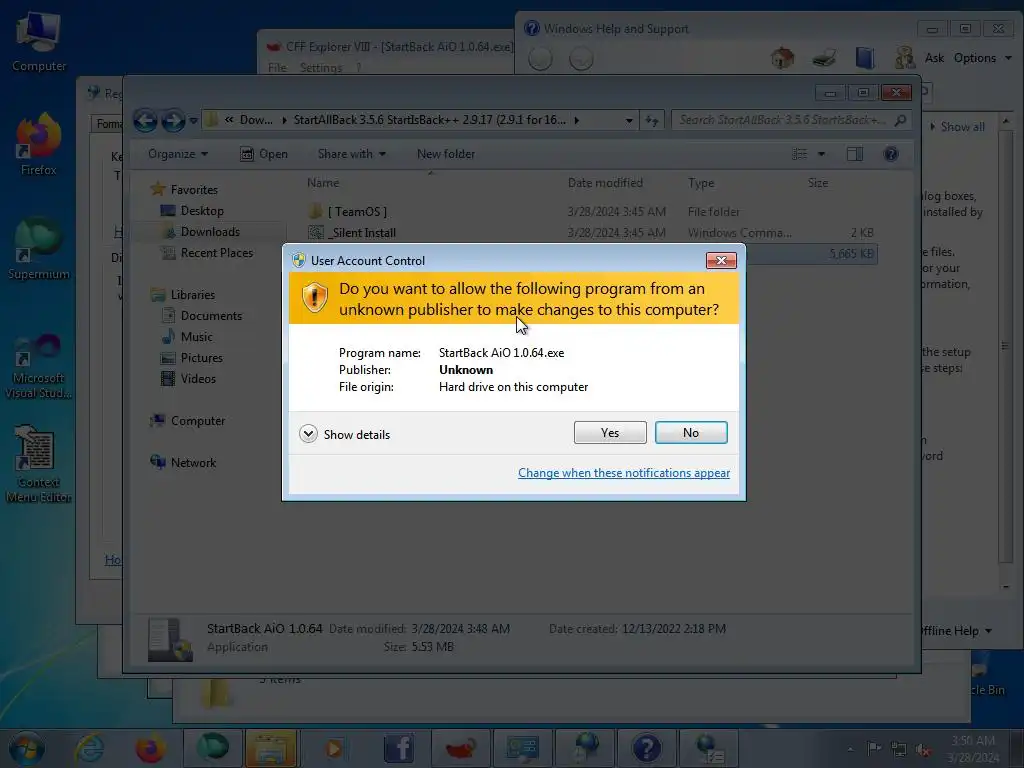Open Supermium desktop shortcut
Viewport: 1024px width, 768px height.
tap(39, 249)
